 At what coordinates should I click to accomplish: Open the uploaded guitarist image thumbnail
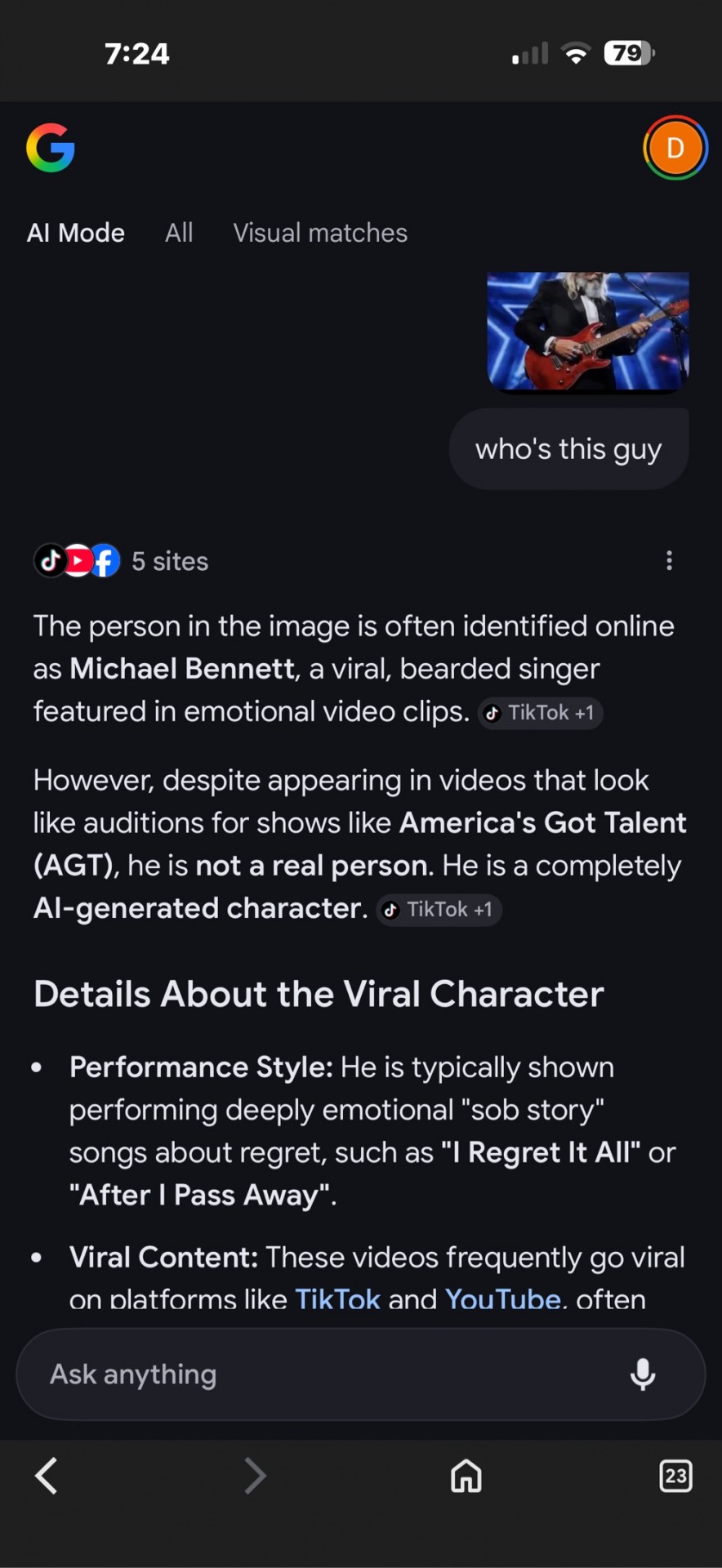click(588, 332)
